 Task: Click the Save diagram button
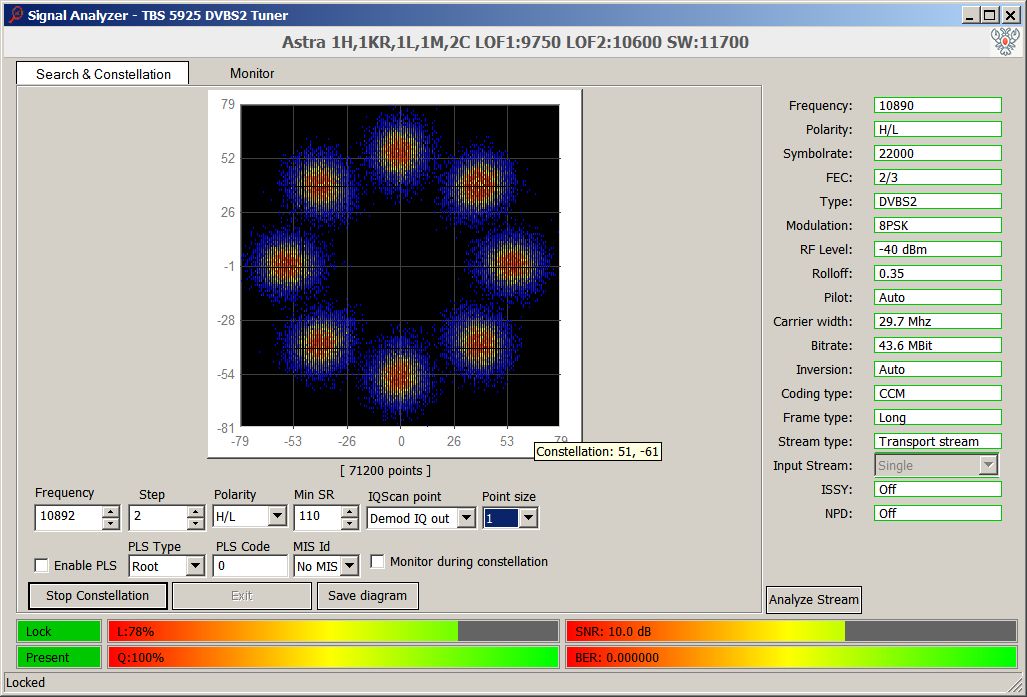tap(367, 596)
